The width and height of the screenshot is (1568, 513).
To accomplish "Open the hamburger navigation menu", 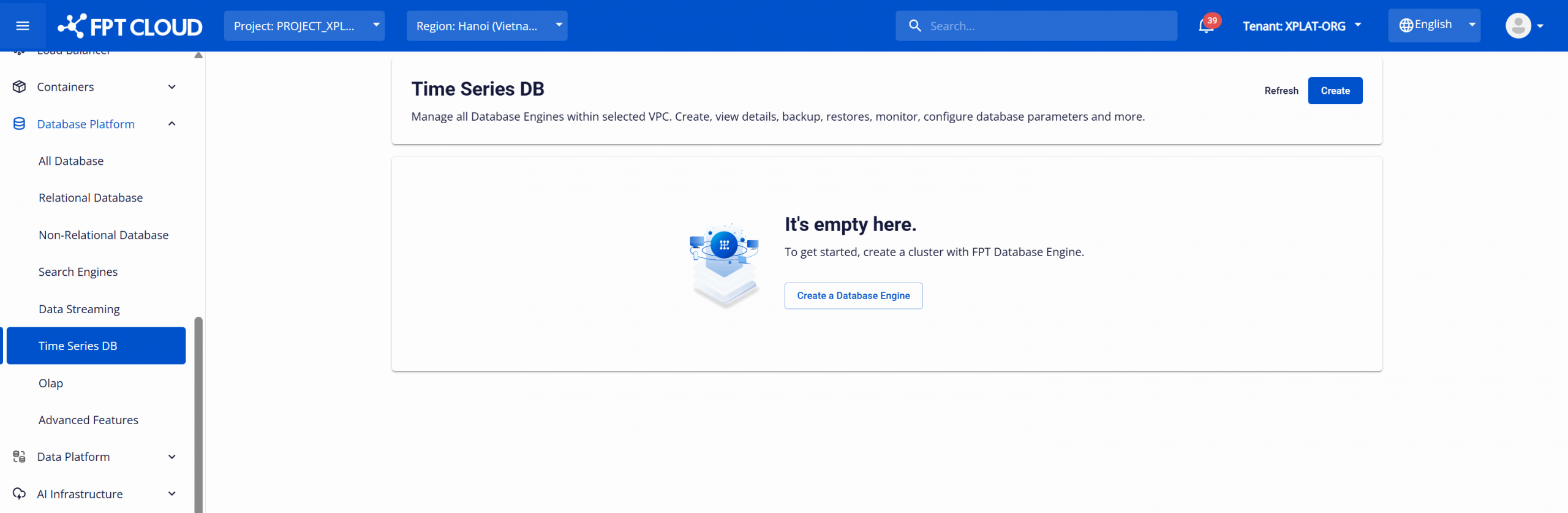I will pos(23,26).
